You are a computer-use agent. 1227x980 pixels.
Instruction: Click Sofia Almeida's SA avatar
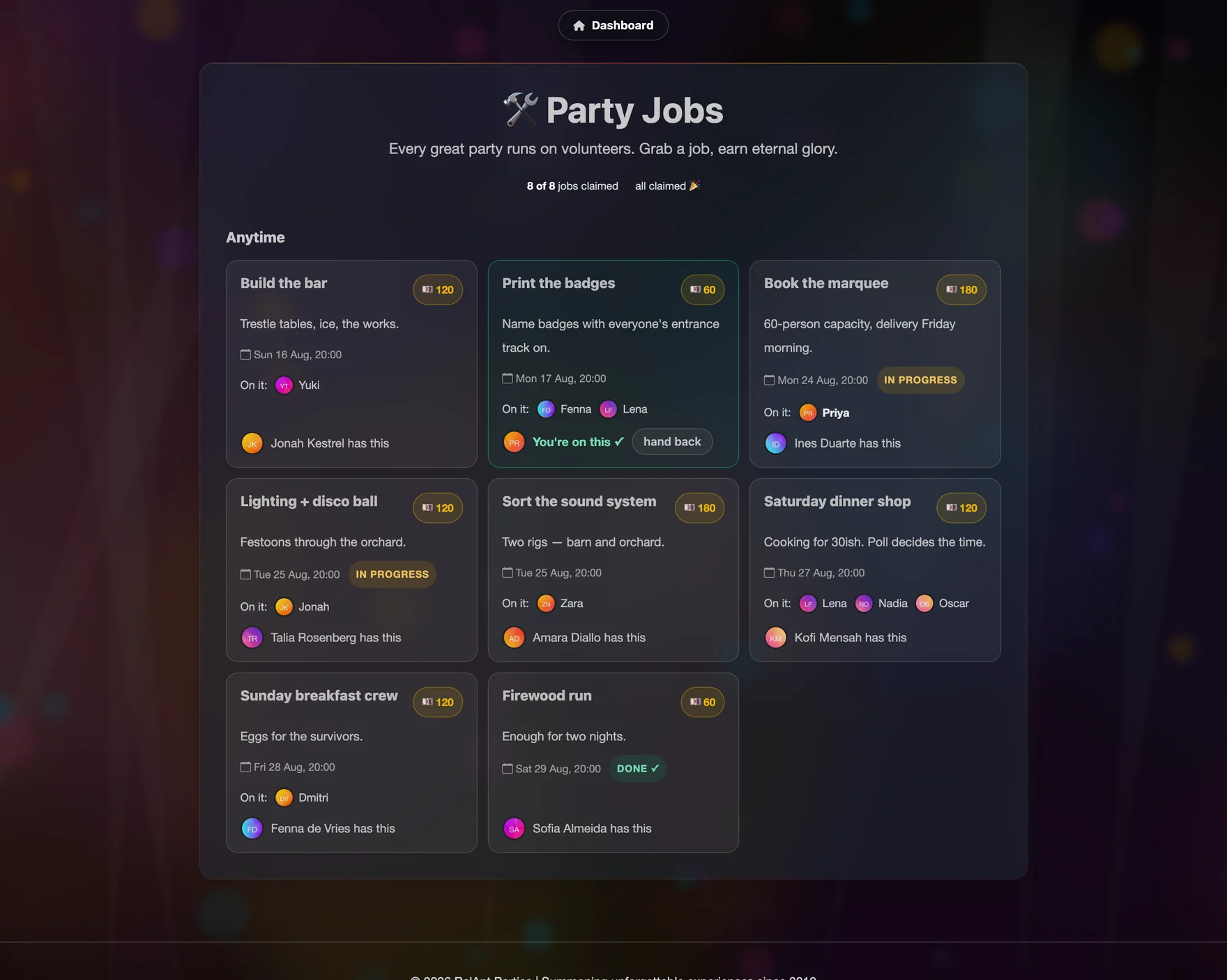click(514, 829)
